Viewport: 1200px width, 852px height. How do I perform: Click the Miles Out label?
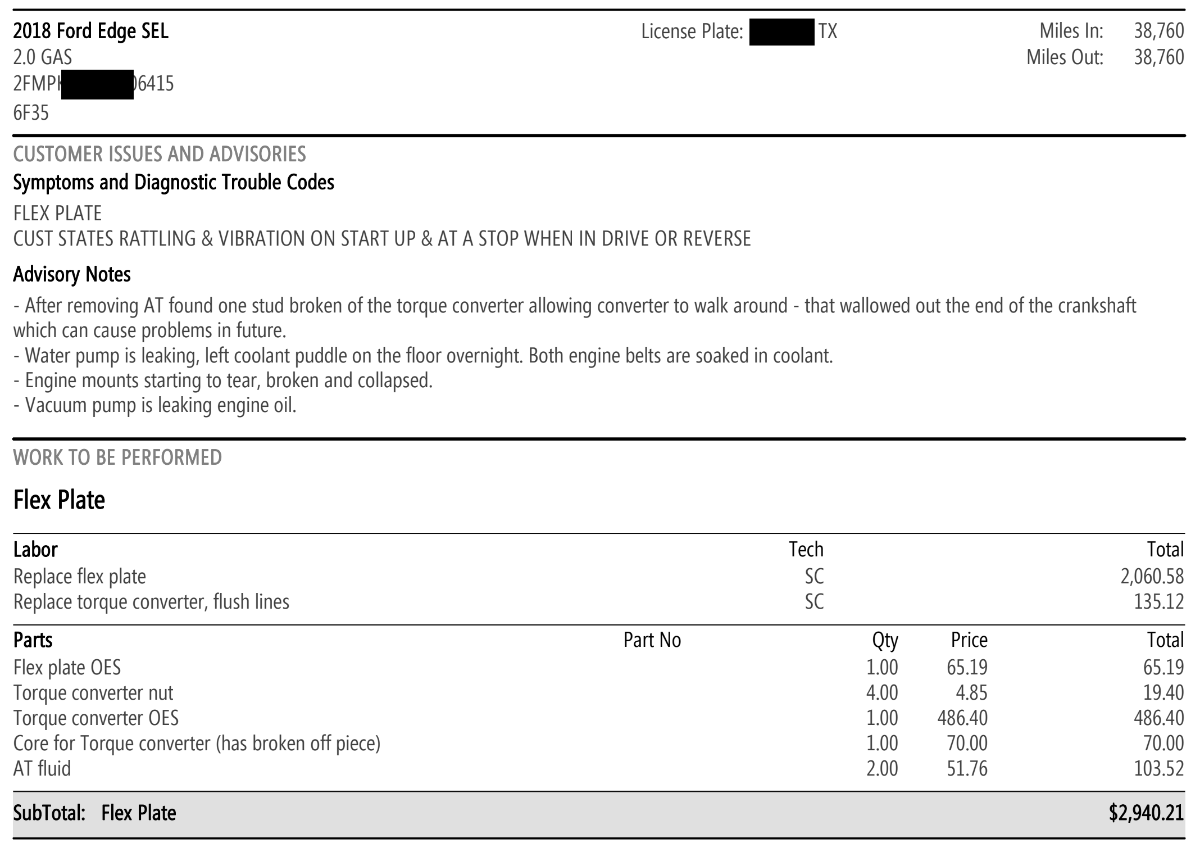coord(1065,57)
